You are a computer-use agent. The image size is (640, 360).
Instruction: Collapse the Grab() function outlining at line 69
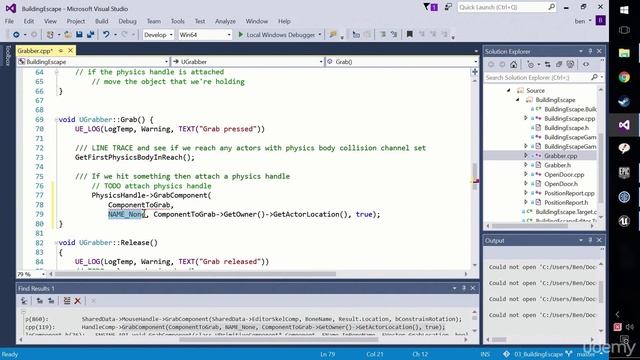[x=56, y=120]
